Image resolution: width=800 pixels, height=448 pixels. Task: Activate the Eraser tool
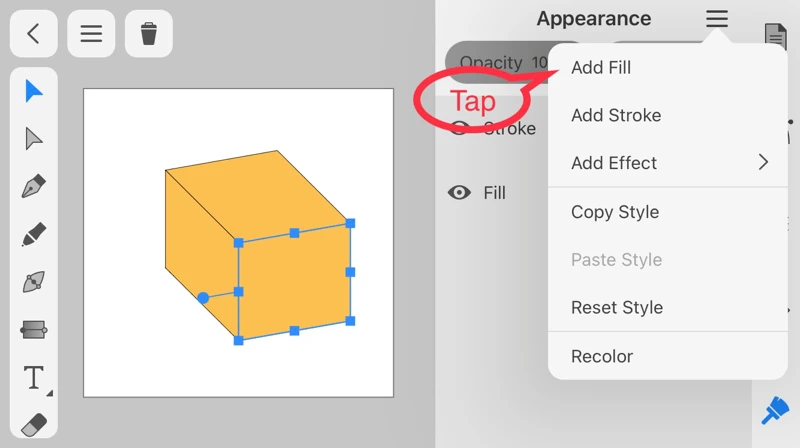(x=34, y=425)
